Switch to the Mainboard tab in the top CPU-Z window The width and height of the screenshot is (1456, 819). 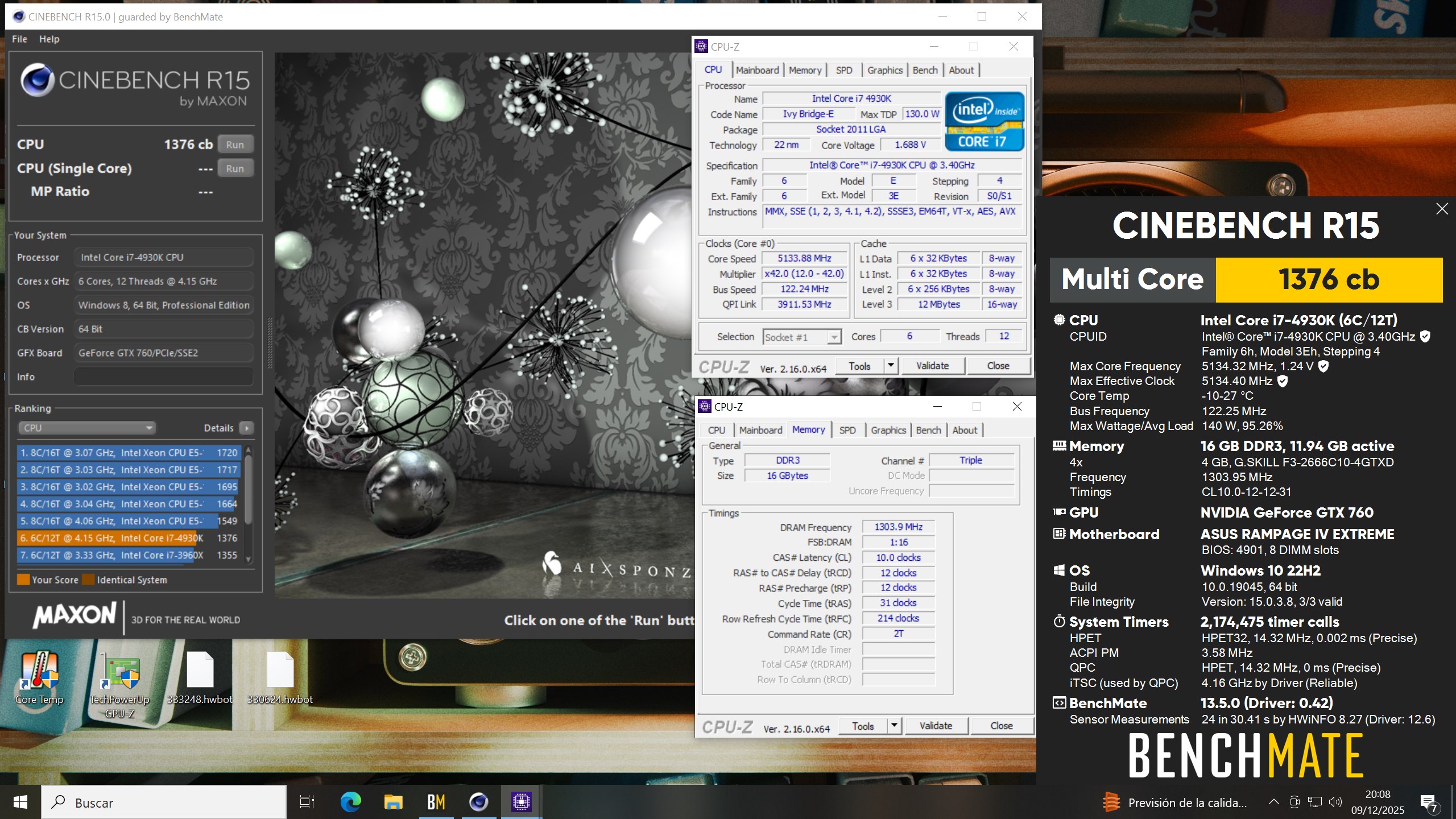click(x=757, y=70)
